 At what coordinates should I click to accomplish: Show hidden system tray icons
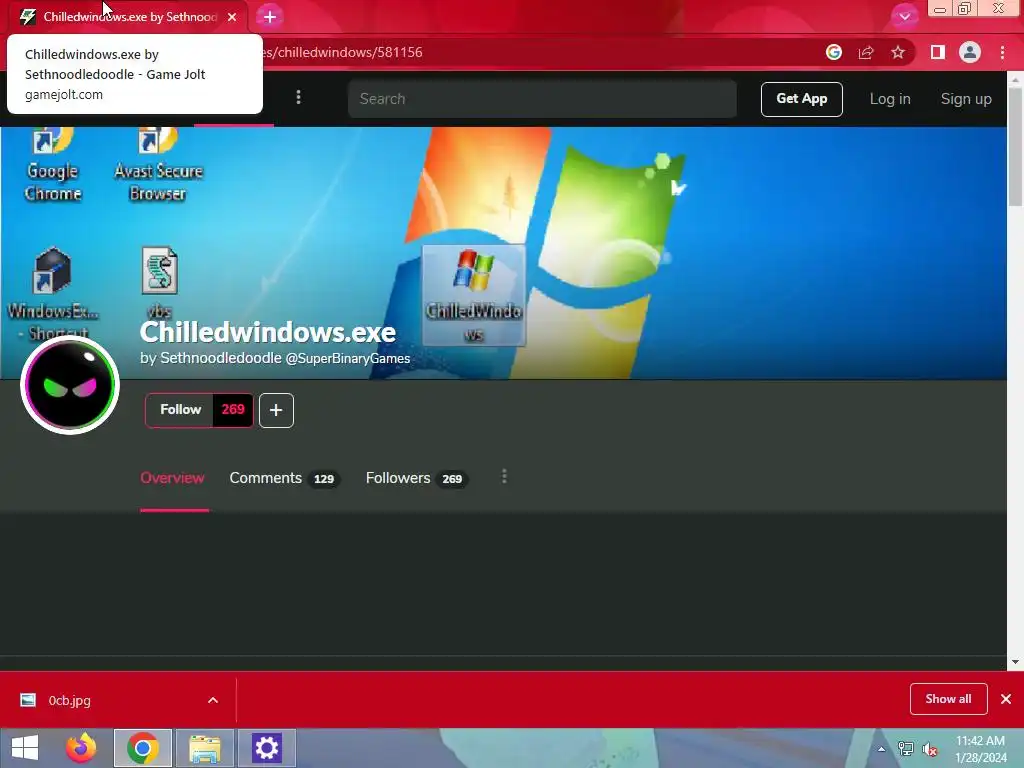tap(881, 749)
